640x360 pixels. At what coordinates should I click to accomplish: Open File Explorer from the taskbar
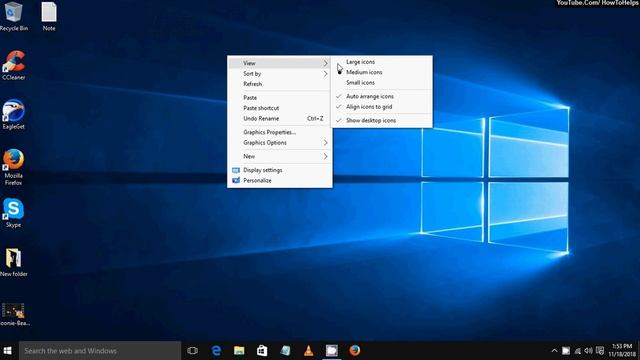tap(239, 351)
